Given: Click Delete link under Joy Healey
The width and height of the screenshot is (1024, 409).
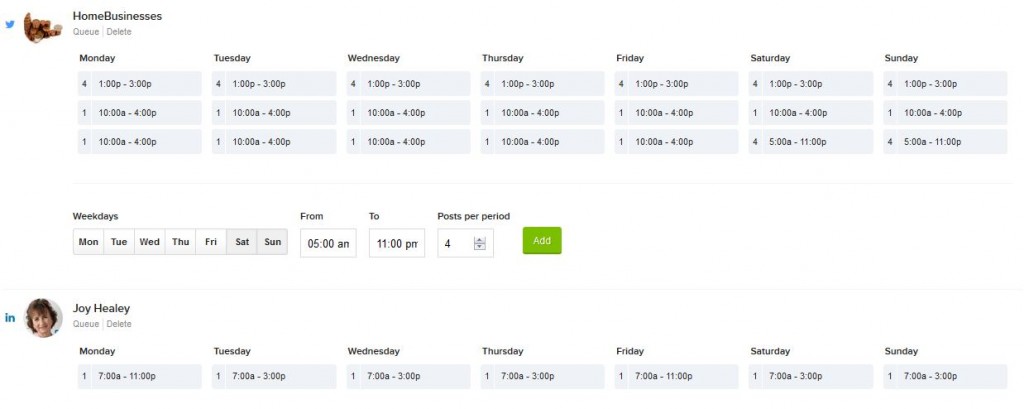Looking at the screenshot, I should tap(119, 324).
